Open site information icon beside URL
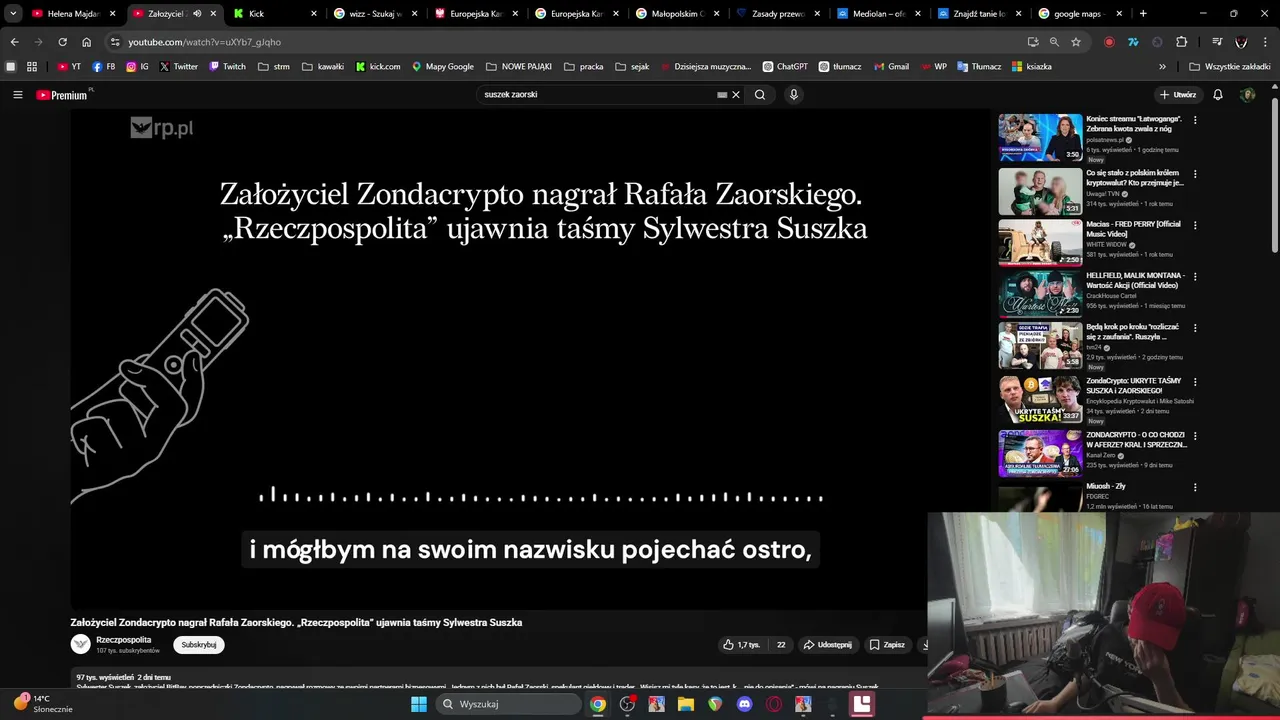 point(115,42)
